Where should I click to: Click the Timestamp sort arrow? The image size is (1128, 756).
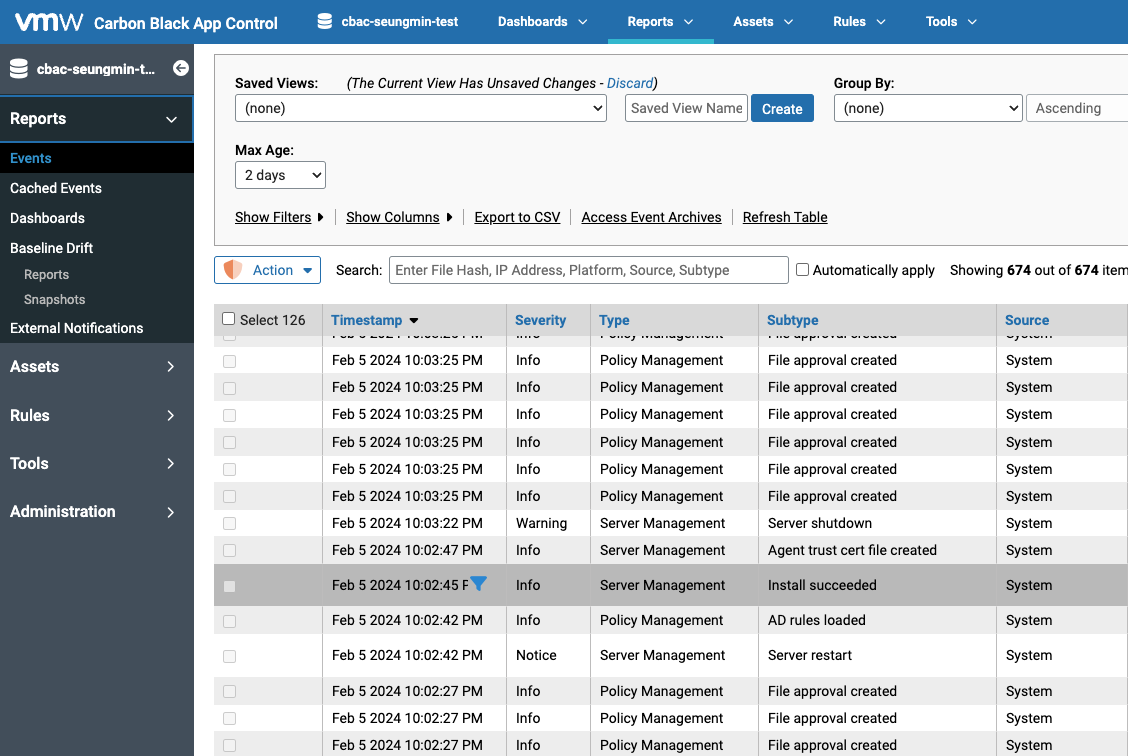click(414, 321)
